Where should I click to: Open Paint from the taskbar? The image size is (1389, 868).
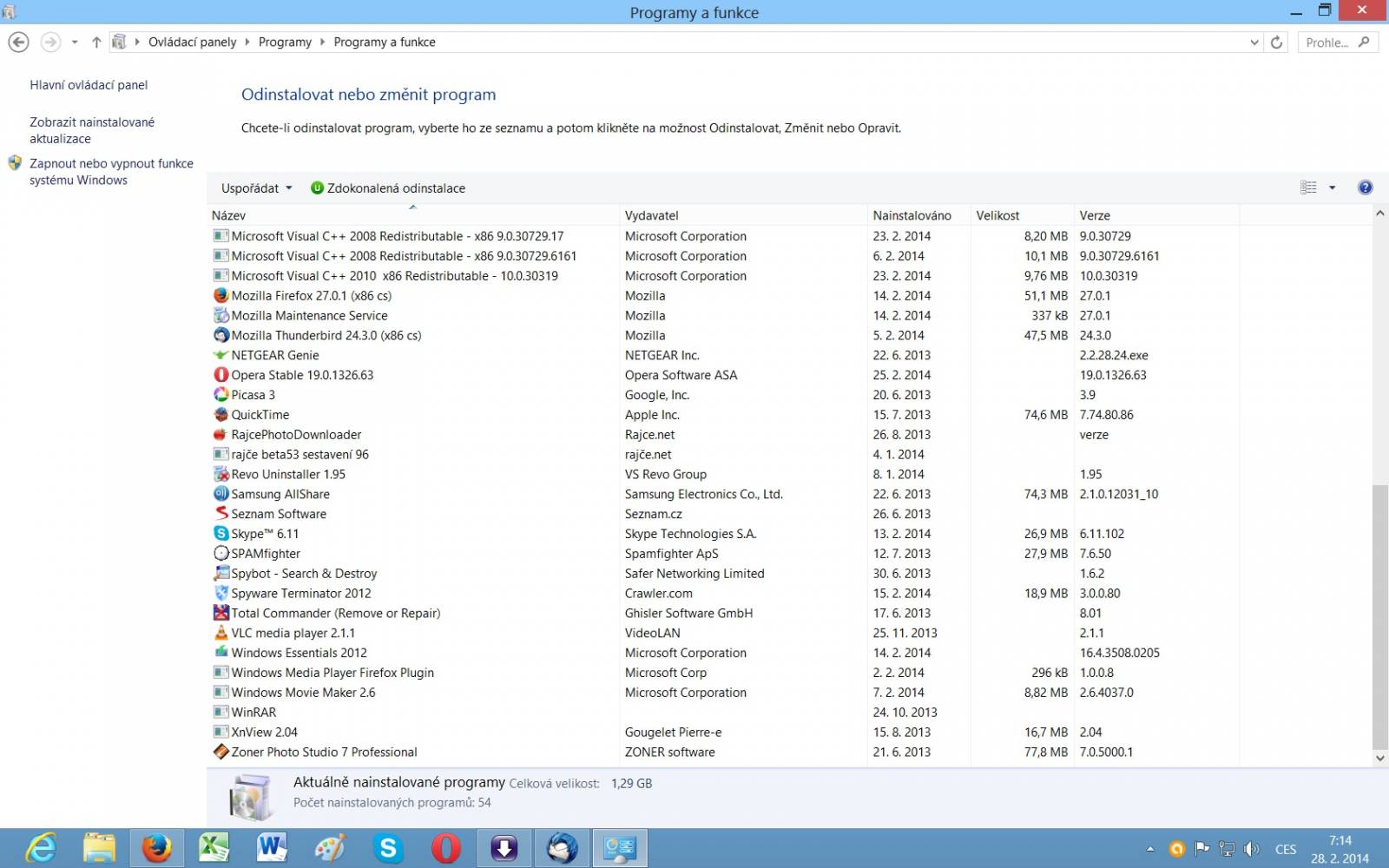point(330,848)
